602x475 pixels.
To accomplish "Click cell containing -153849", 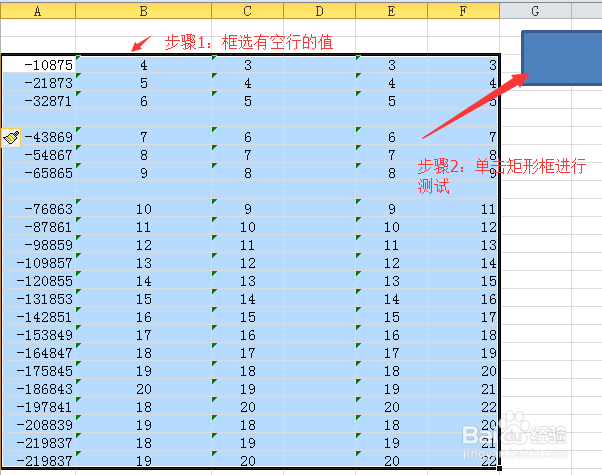I will [x=38, y=335].
